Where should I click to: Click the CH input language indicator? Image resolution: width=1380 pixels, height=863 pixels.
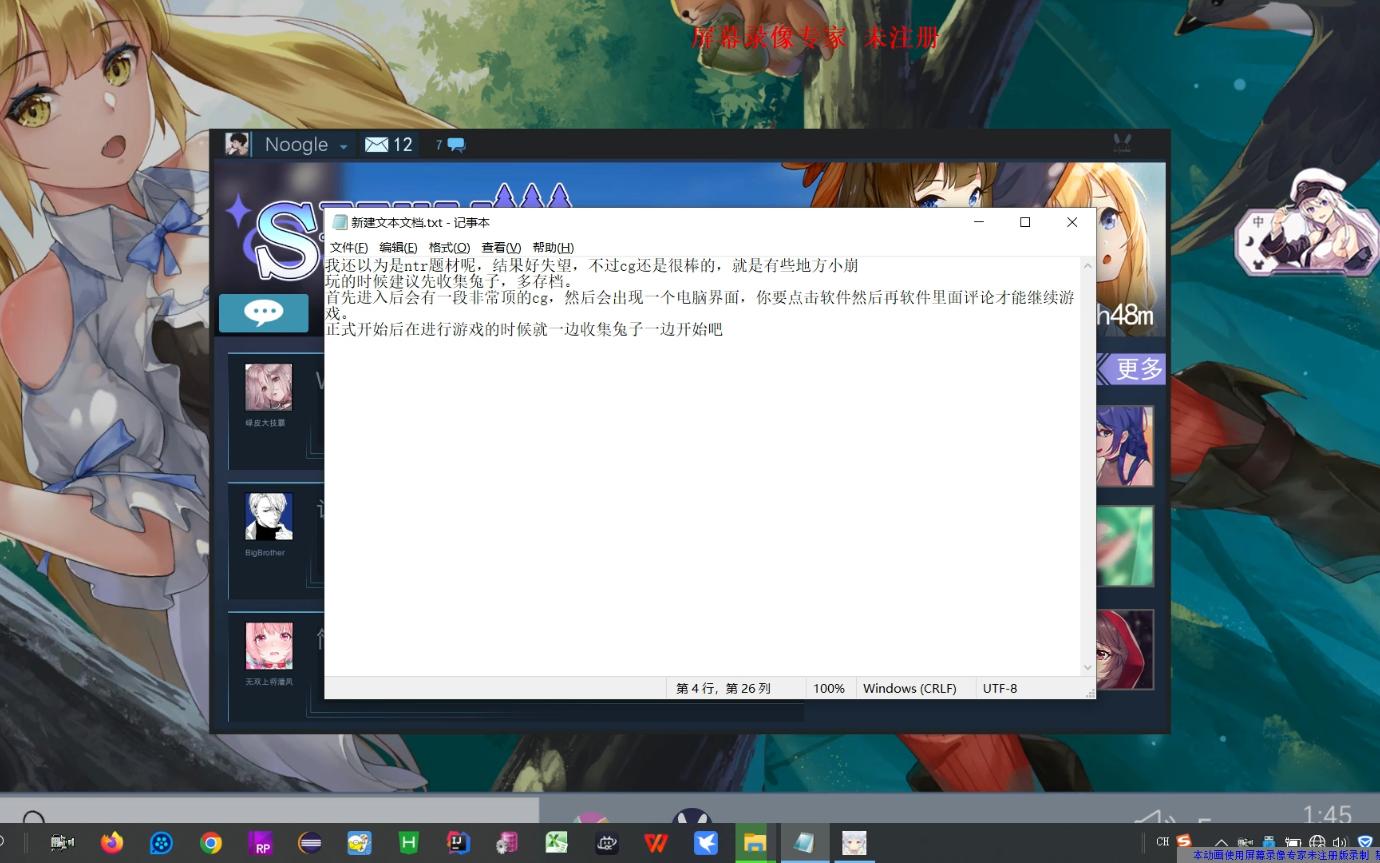pos(1162,842)
